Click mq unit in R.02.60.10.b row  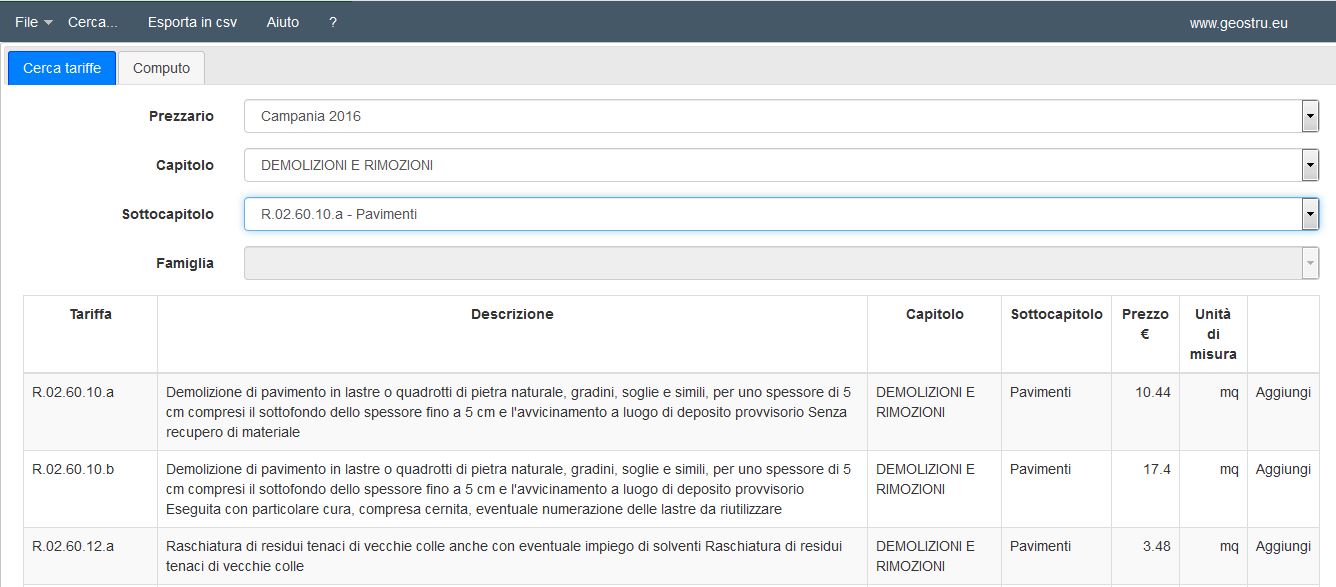point(1229,469)
